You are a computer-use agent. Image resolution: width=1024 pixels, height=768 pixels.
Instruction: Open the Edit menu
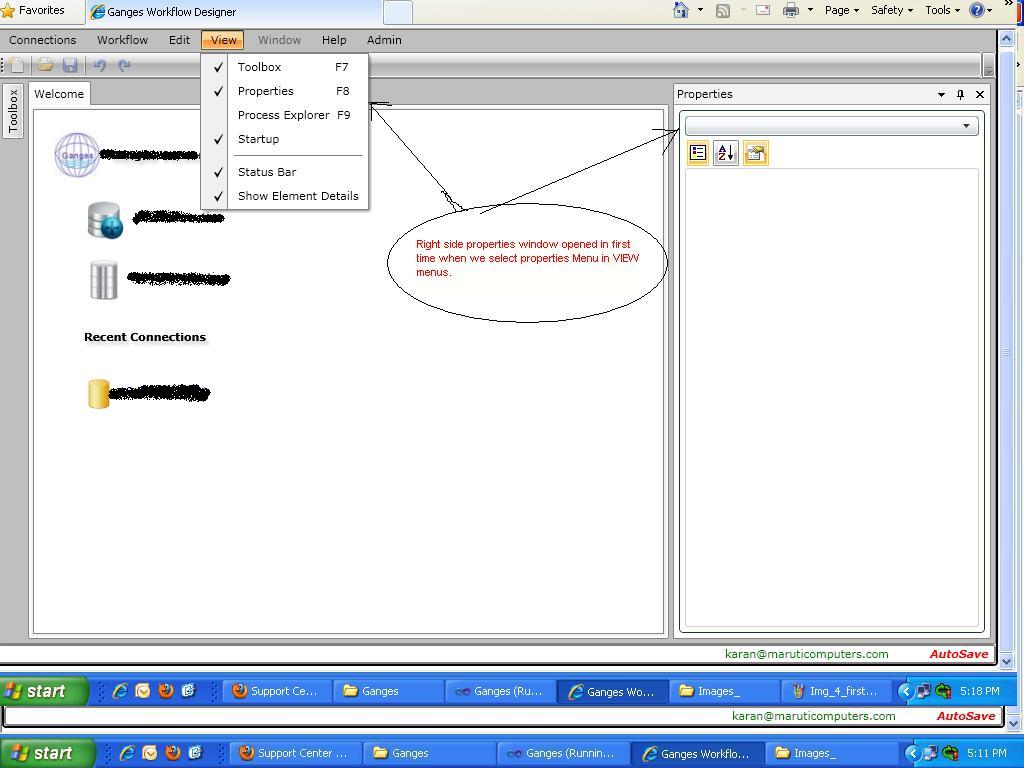click(180, 40)
